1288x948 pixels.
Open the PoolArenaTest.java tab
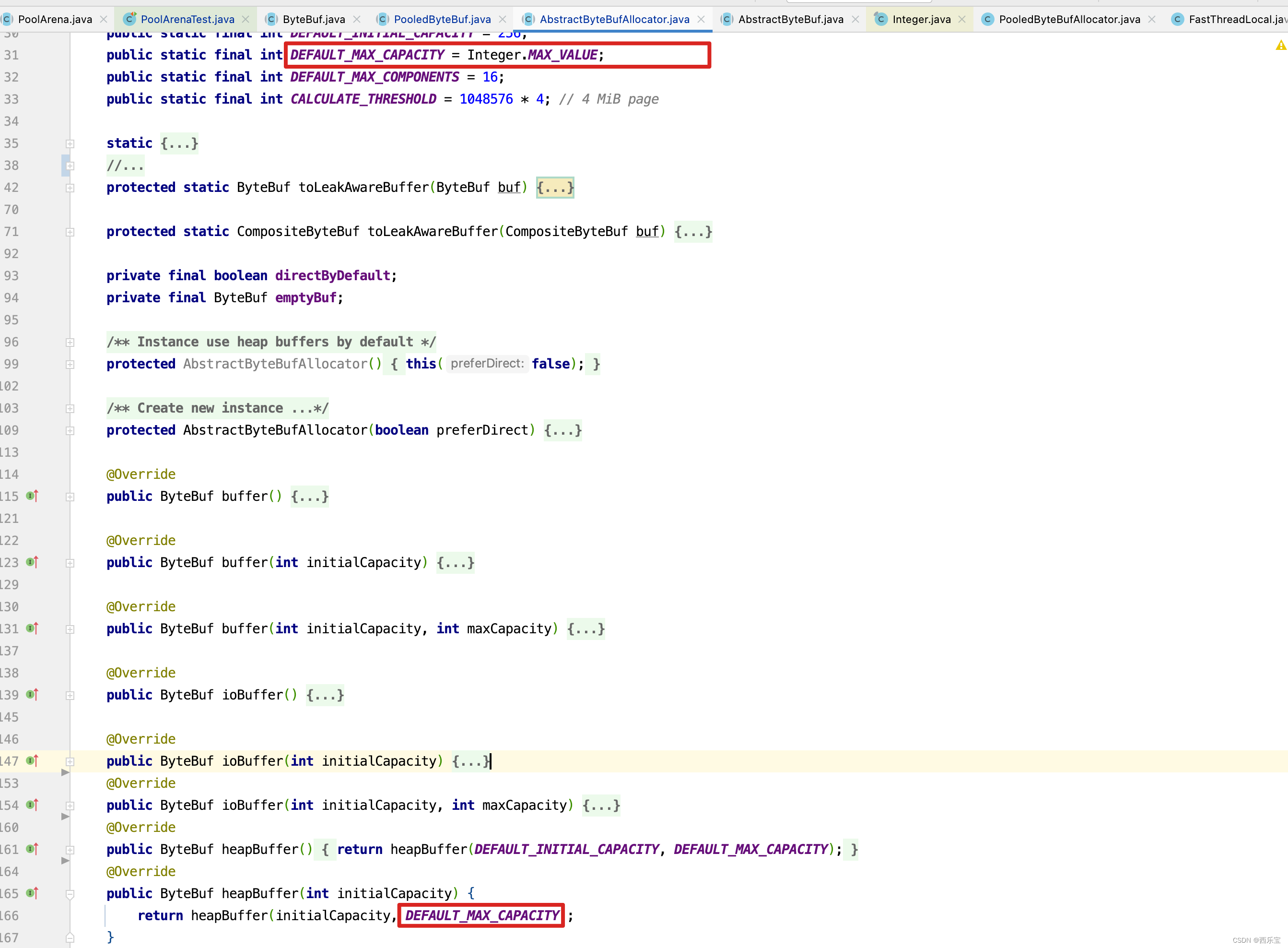(x=187, y=19)
